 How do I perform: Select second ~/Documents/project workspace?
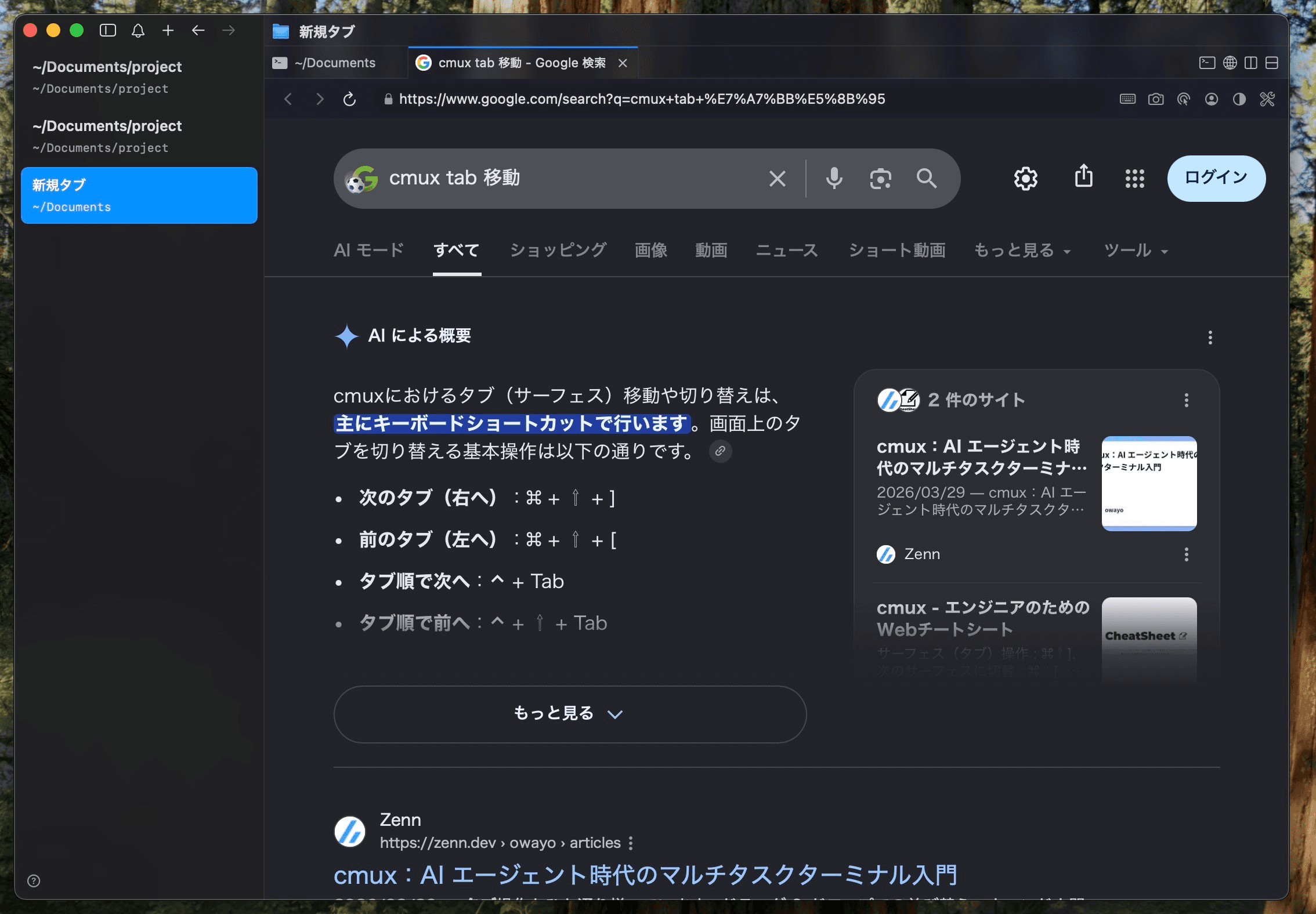pyautogui.click(x=139, y=136)
